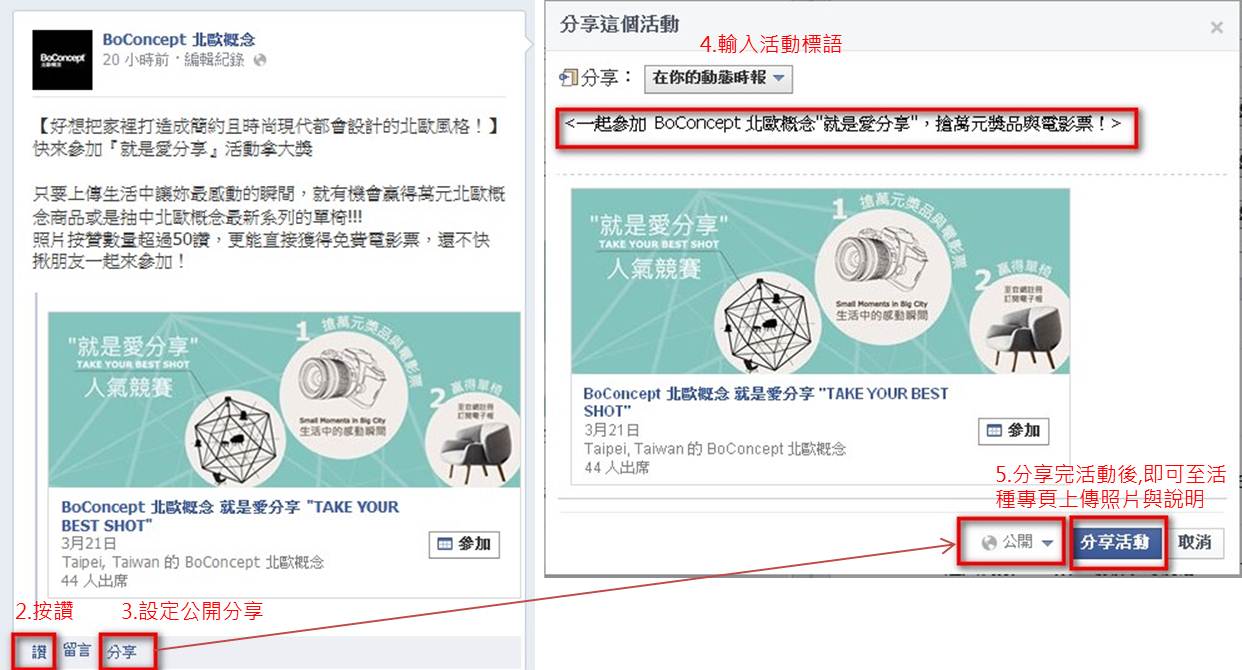This screenshot has height=670, width=1242.
Task: Open the event title link in the post card
Action: [230, 516]
